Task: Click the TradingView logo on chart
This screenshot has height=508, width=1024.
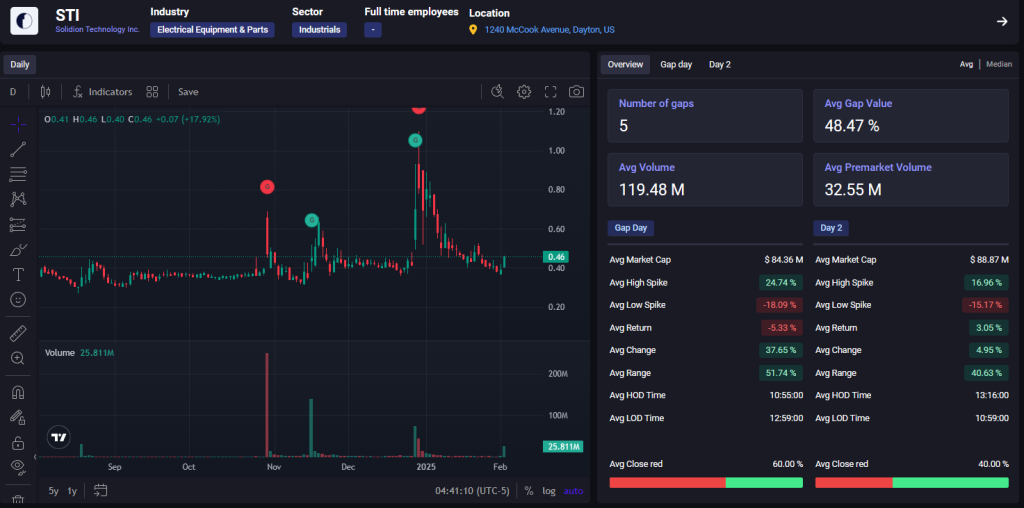Action: coord(59,437)
